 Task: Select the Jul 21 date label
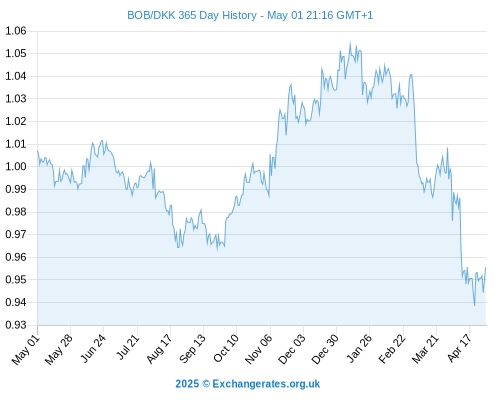[127, 347]
